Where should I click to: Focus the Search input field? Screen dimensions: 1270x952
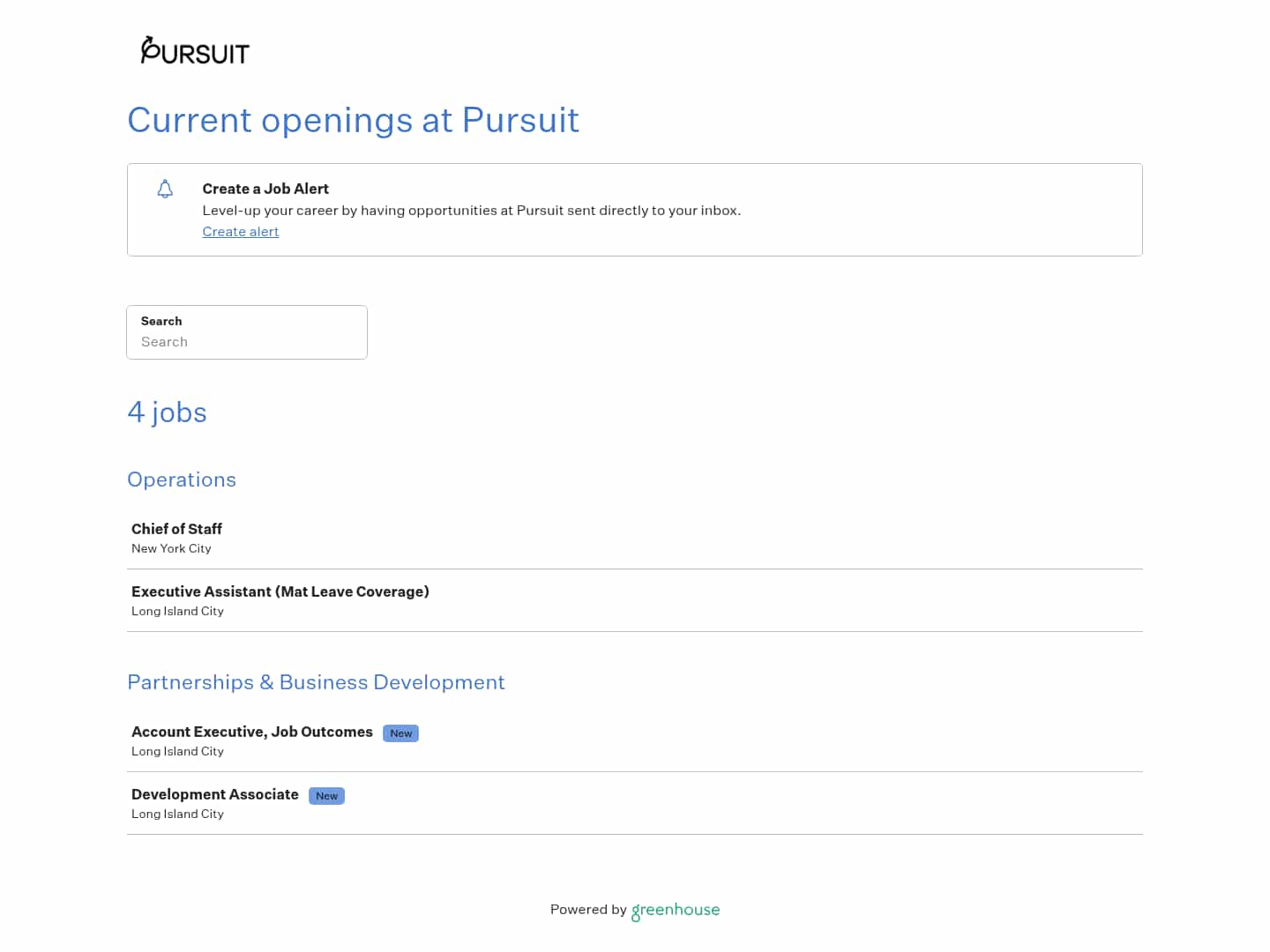click(x=247, y=332)
